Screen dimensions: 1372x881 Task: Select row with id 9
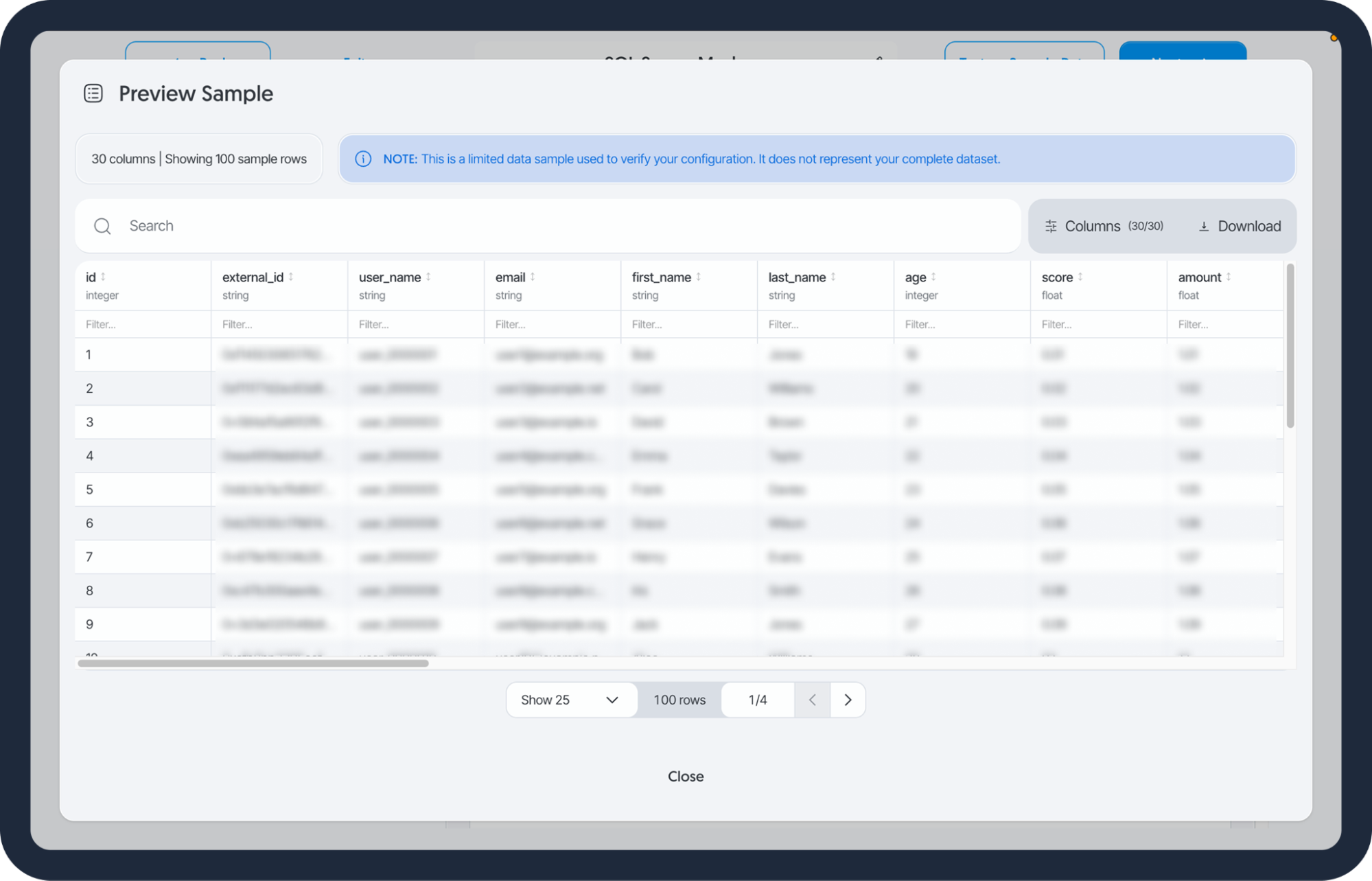(x=679, y=623)
